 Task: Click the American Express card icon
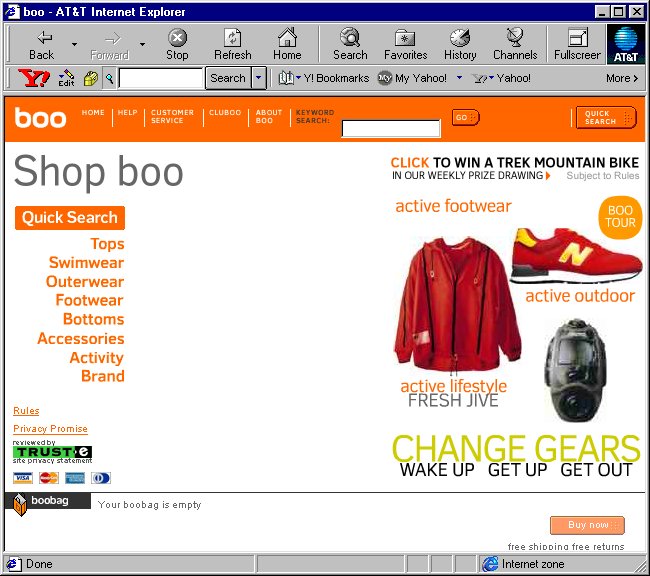75,478
